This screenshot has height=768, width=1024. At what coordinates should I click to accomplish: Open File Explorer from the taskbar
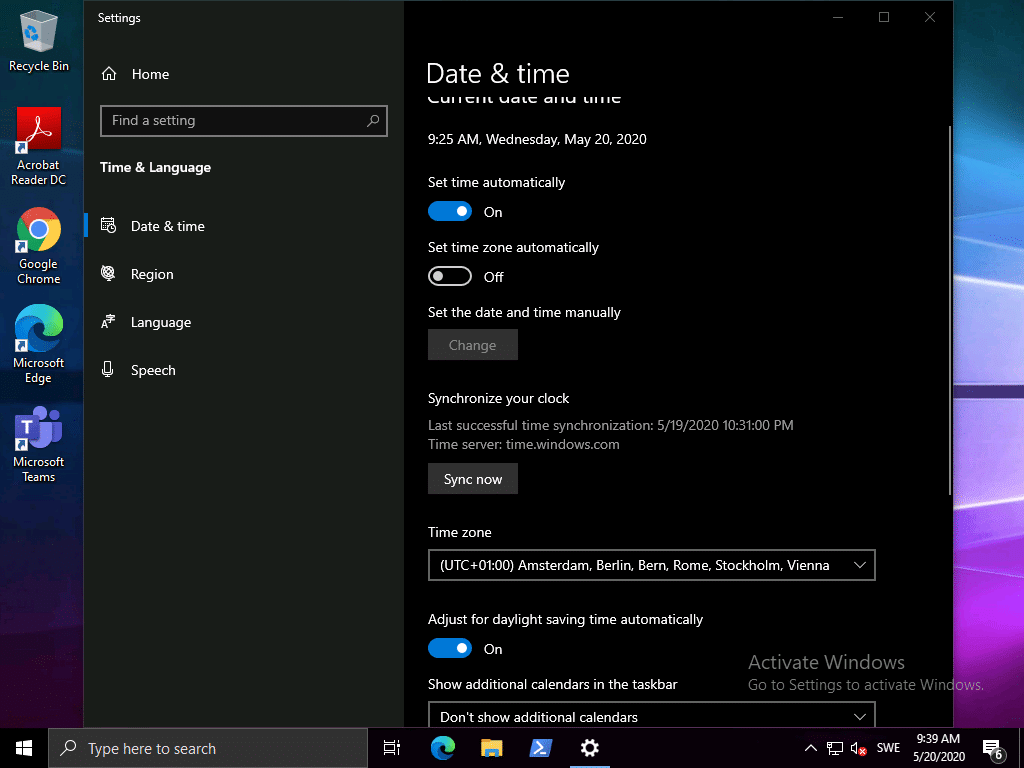pyautogui.click(x=491, y=748)
